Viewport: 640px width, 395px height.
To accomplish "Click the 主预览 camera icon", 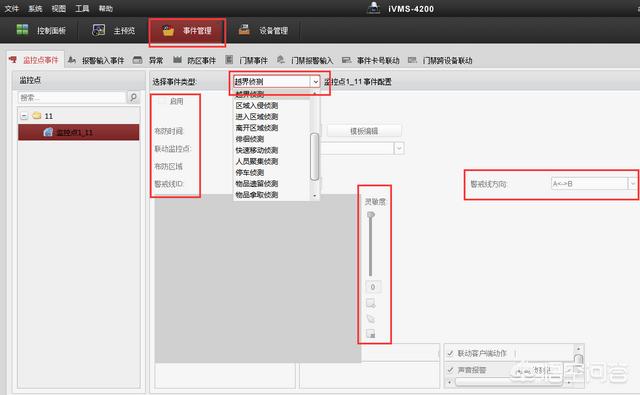I will tap(99, 30).
